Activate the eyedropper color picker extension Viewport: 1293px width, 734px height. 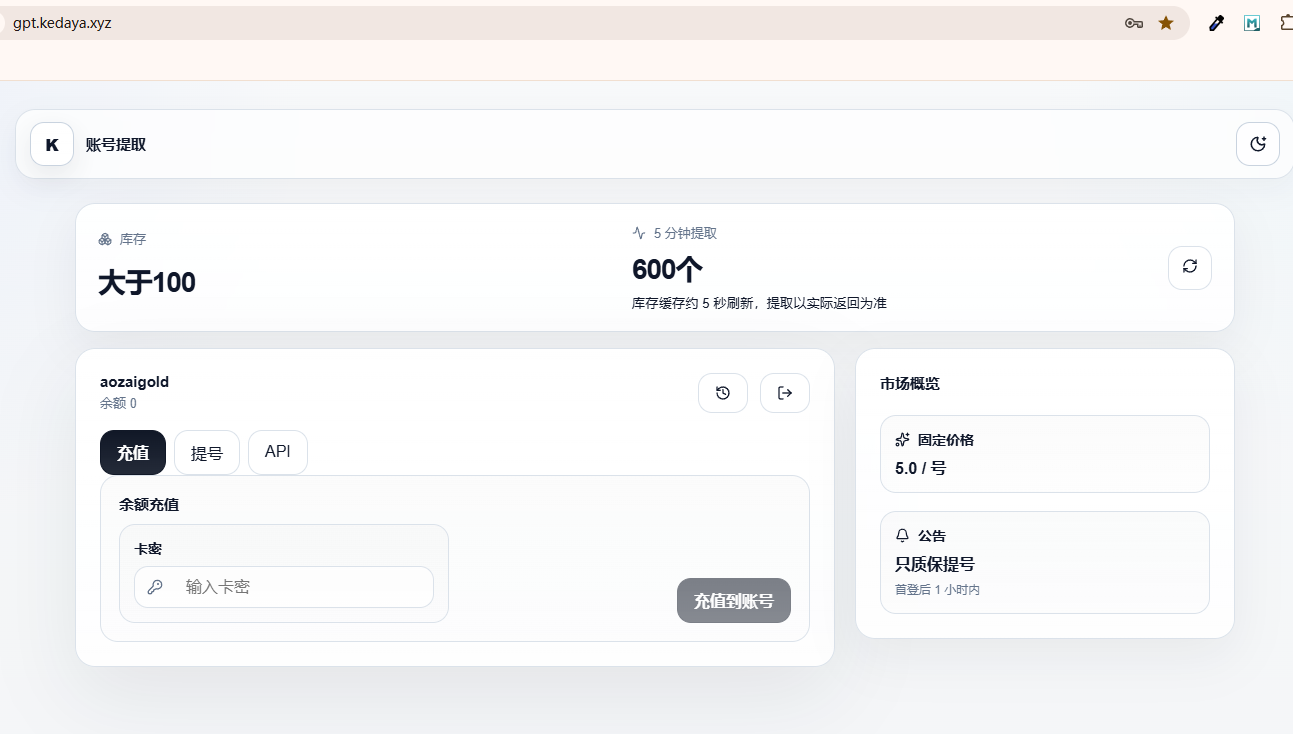coord(1216,23)
